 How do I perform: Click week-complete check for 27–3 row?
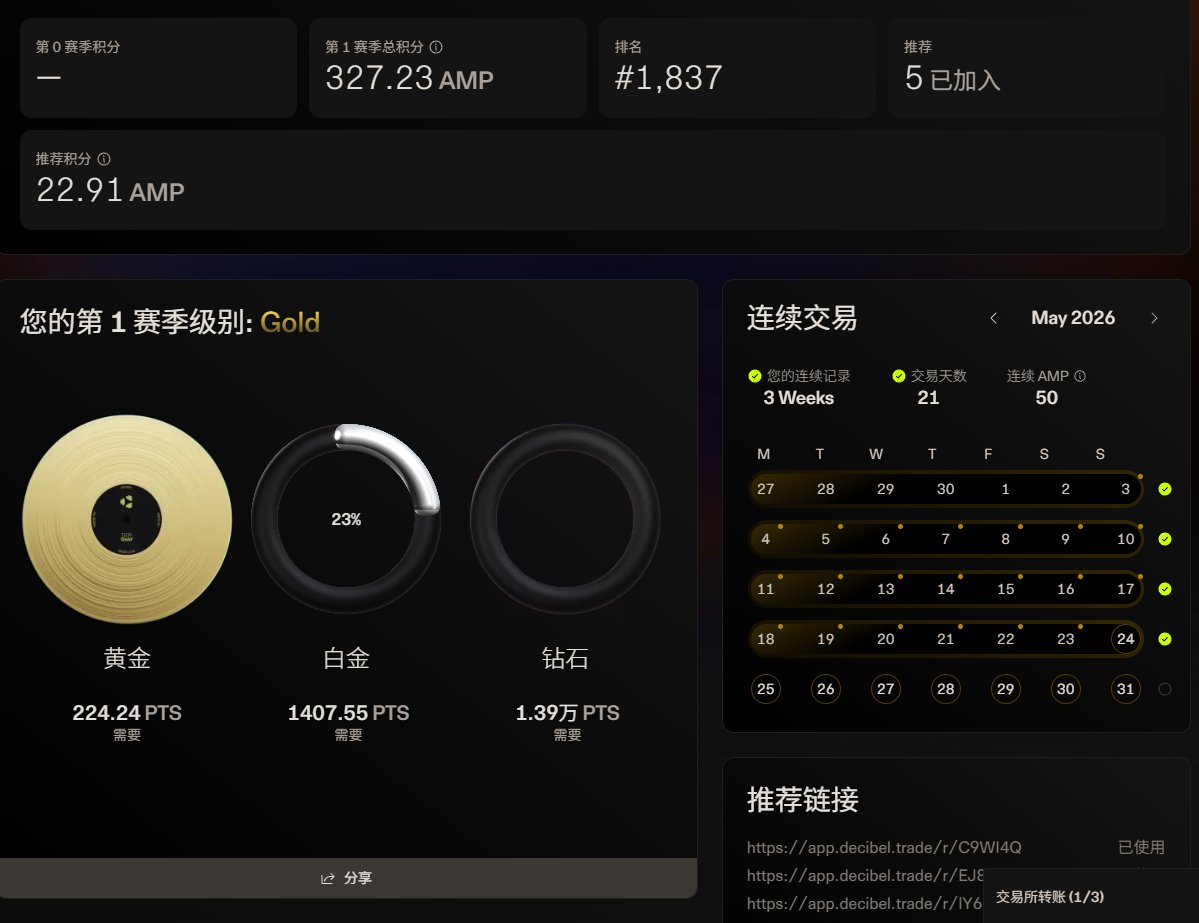[x=1165, y=489]
